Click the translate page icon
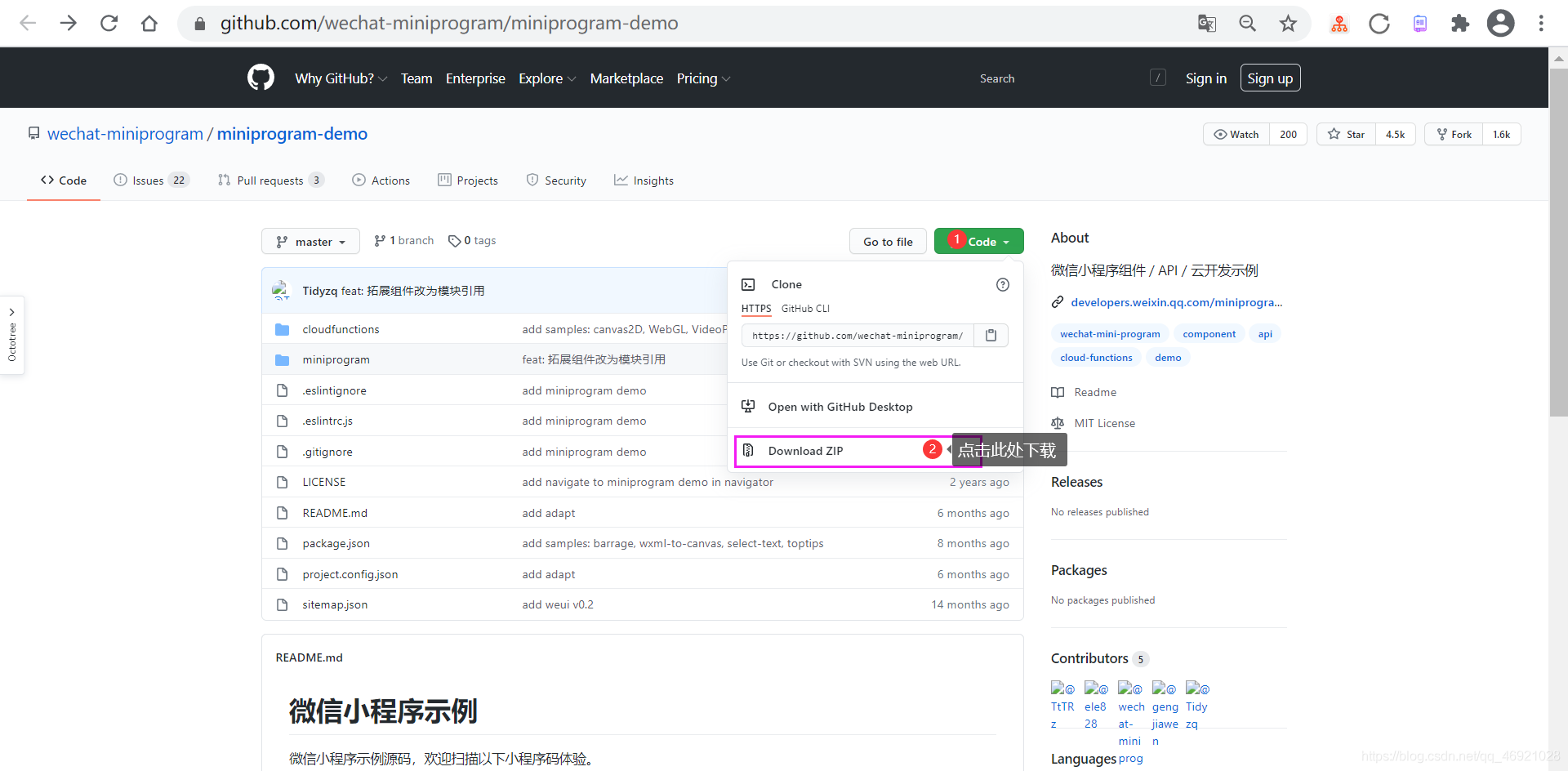This screenshot has width=1568, height=771. (x=1206, y=23)
